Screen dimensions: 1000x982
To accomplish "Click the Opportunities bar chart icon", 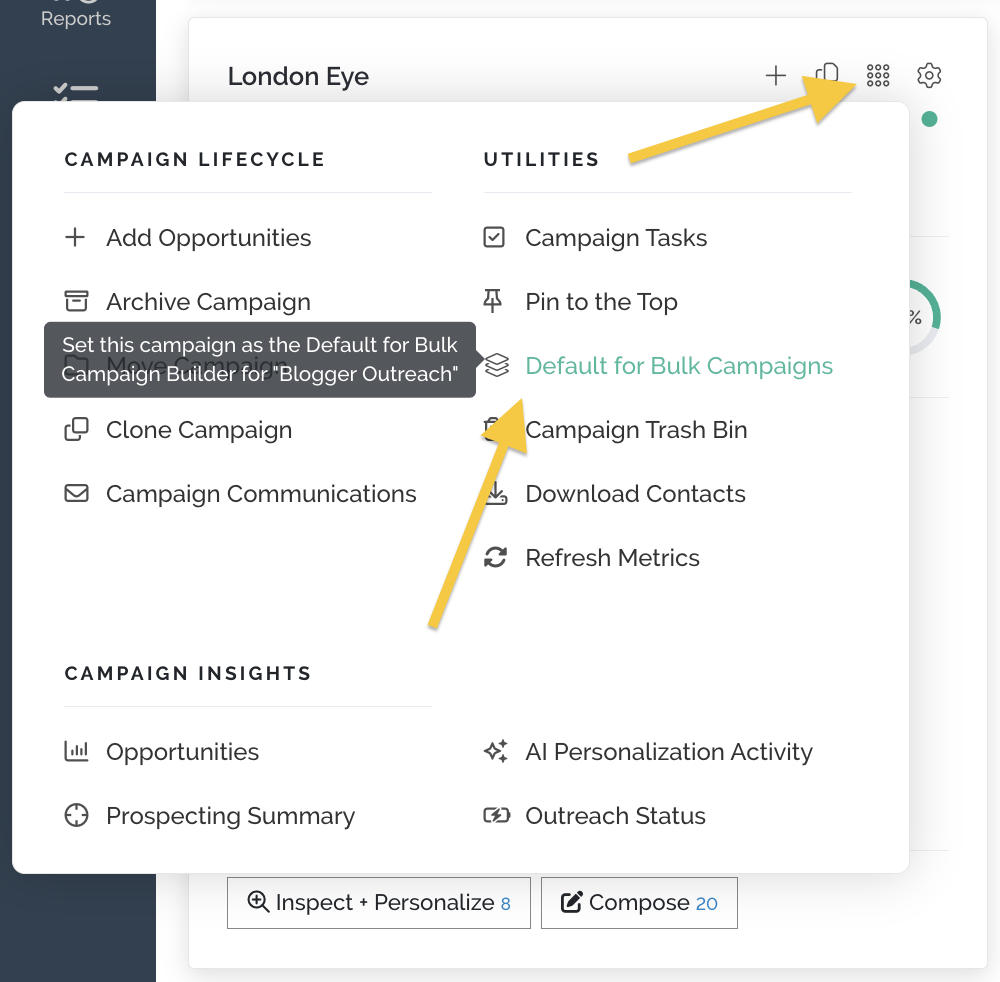I will tap(77, 751).
